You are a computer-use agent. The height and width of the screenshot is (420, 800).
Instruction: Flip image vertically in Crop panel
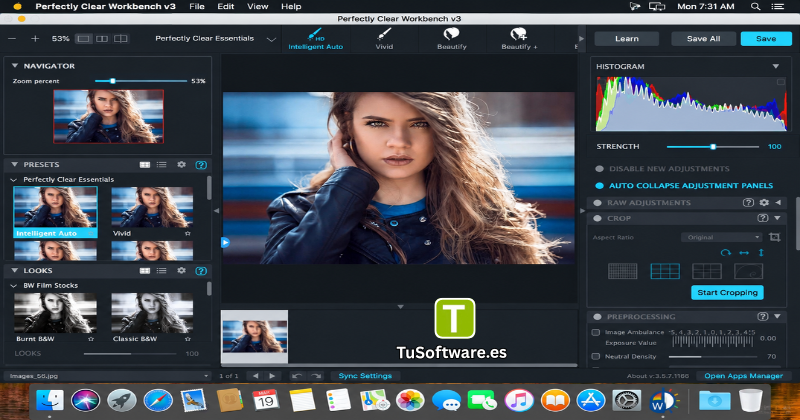[761, 253]
